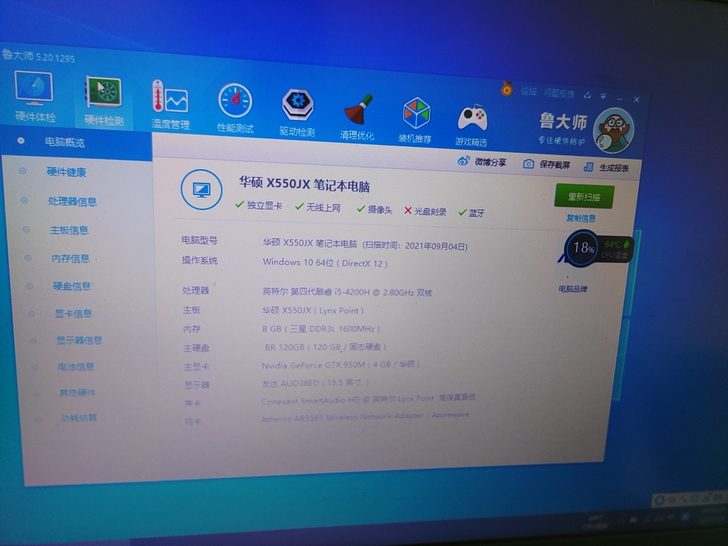Click the AUO38ED display value
The image size is (728, 546).
pyautogui.click(x=315, y=383)
